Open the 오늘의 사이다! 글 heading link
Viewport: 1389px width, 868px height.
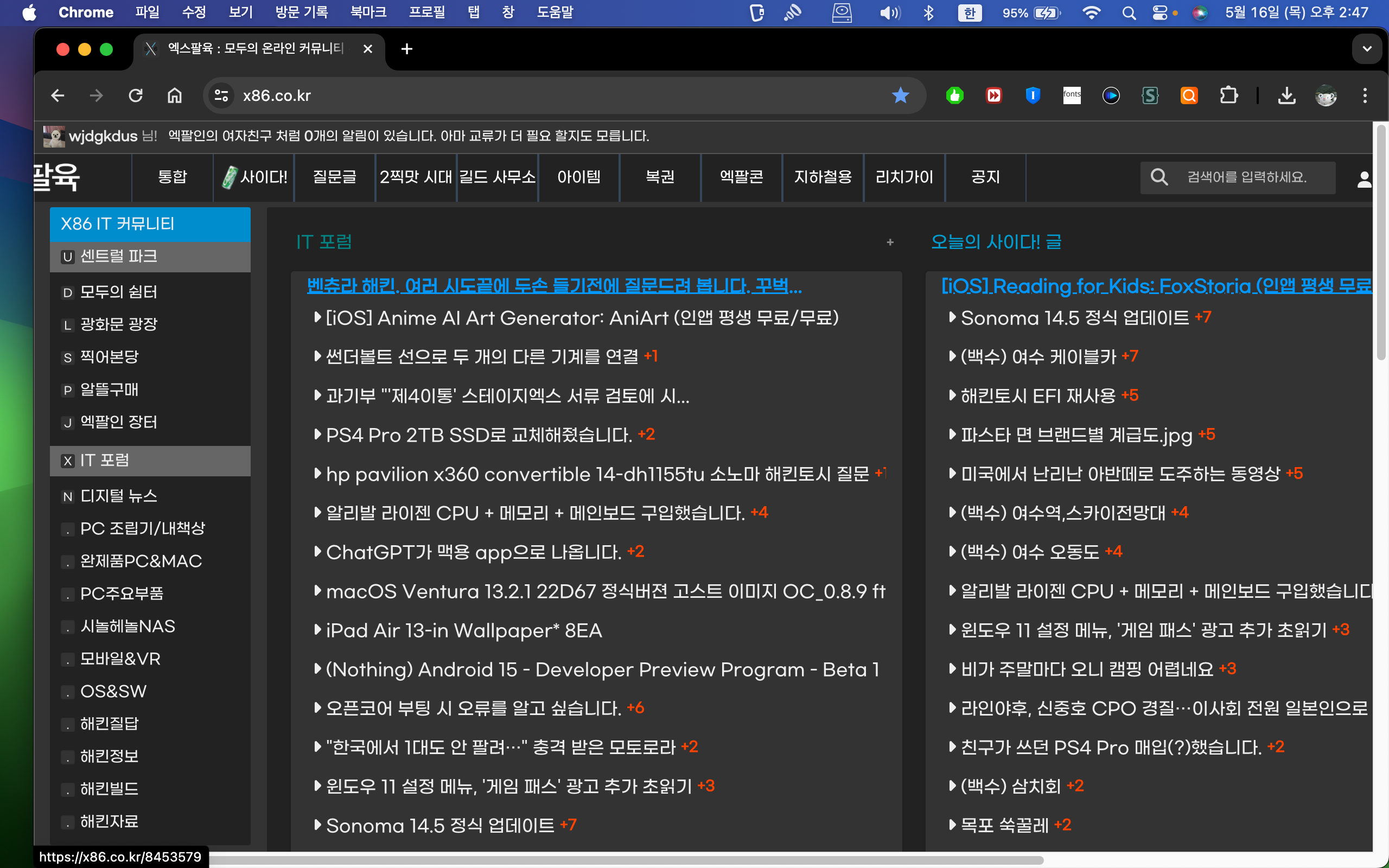click(x=996, y=242)
